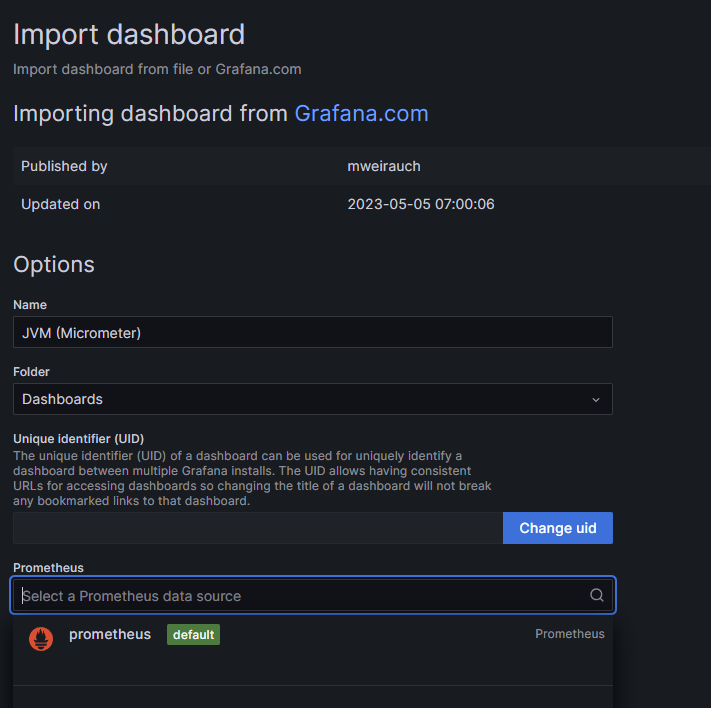Screen dimensions: 711x708
Task: Click the disabled UID text field
Action: (x=258, y=528)
